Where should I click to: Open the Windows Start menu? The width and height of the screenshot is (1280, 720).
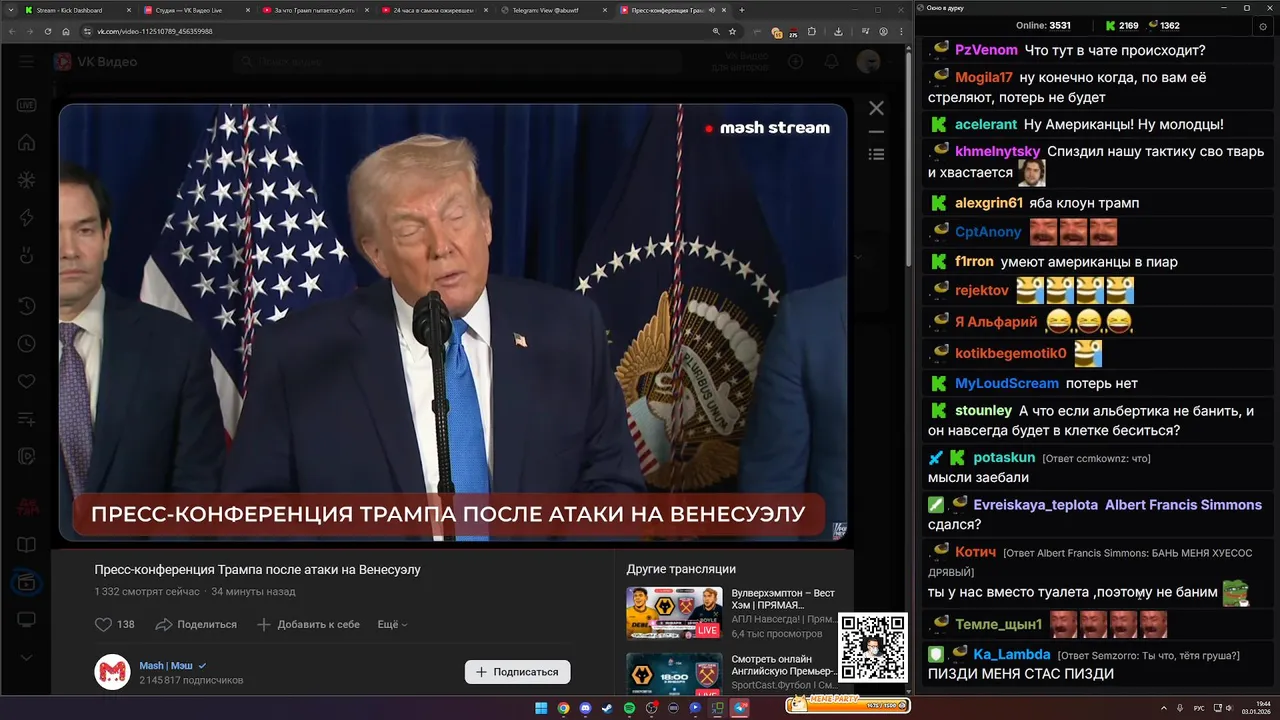(x=541, y=708)
